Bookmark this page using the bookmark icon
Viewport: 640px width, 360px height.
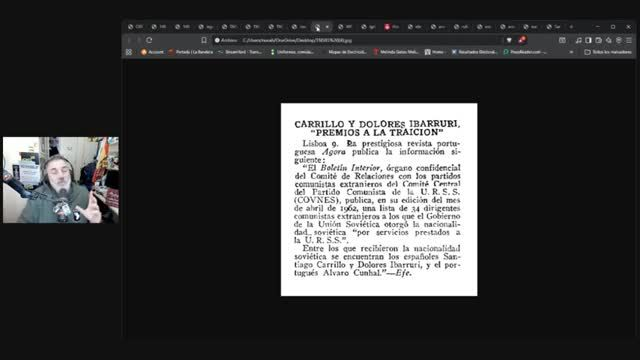tap(204, 40)
